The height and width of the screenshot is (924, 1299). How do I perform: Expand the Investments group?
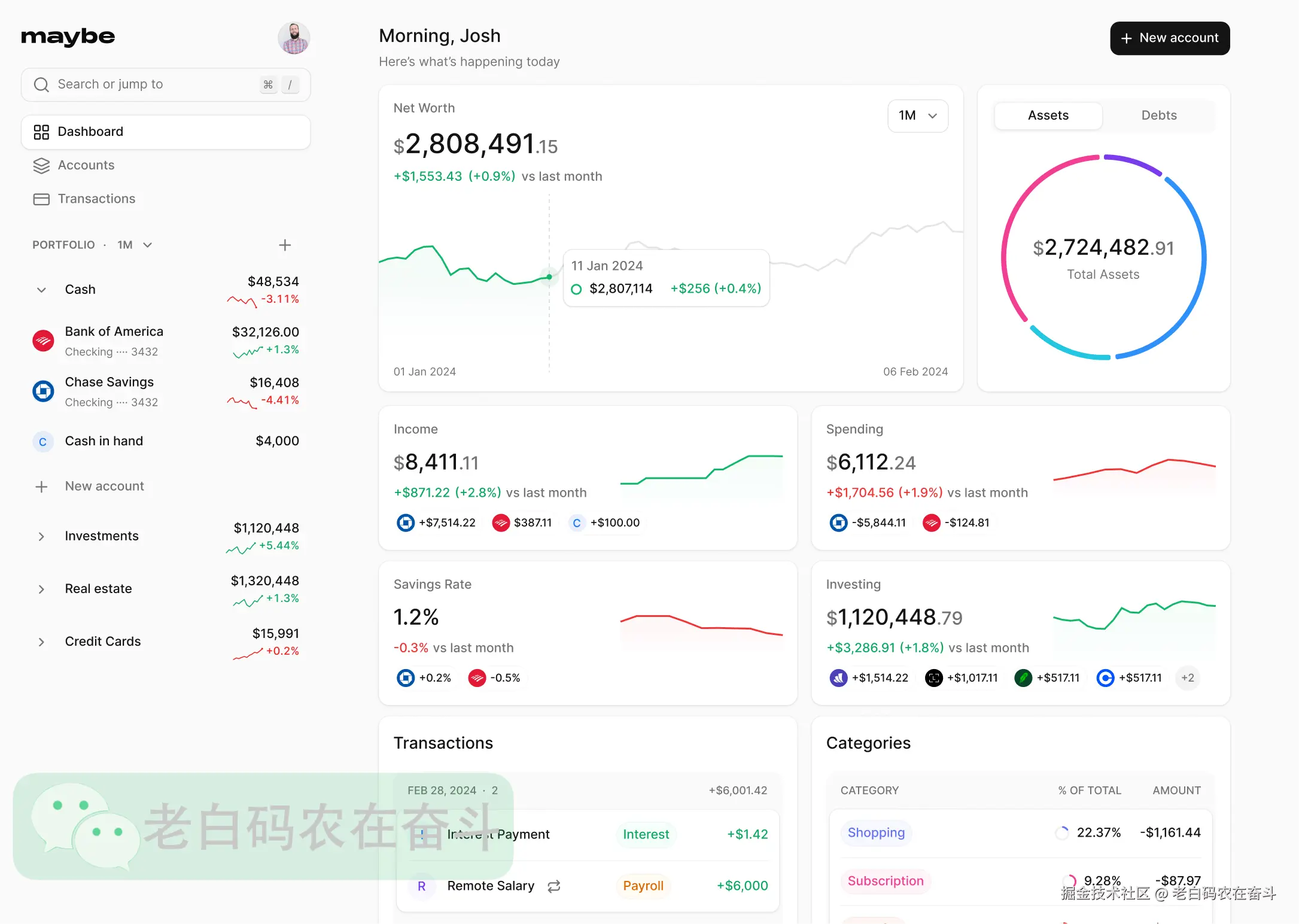tap(41, 536)
